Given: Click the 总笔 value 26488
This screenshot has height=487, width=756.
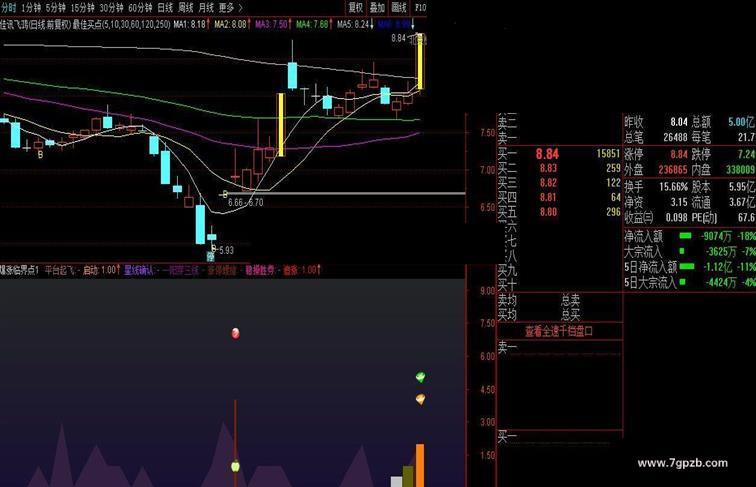Looking at the screenshot, I should [675, 137].
